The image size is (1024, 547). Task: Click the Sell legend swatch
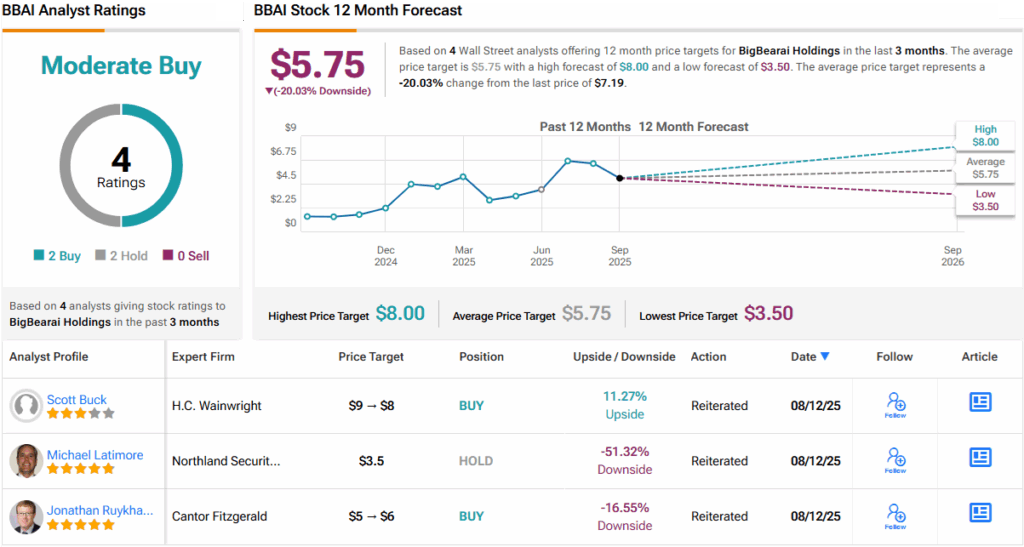(x=167, y=256)
